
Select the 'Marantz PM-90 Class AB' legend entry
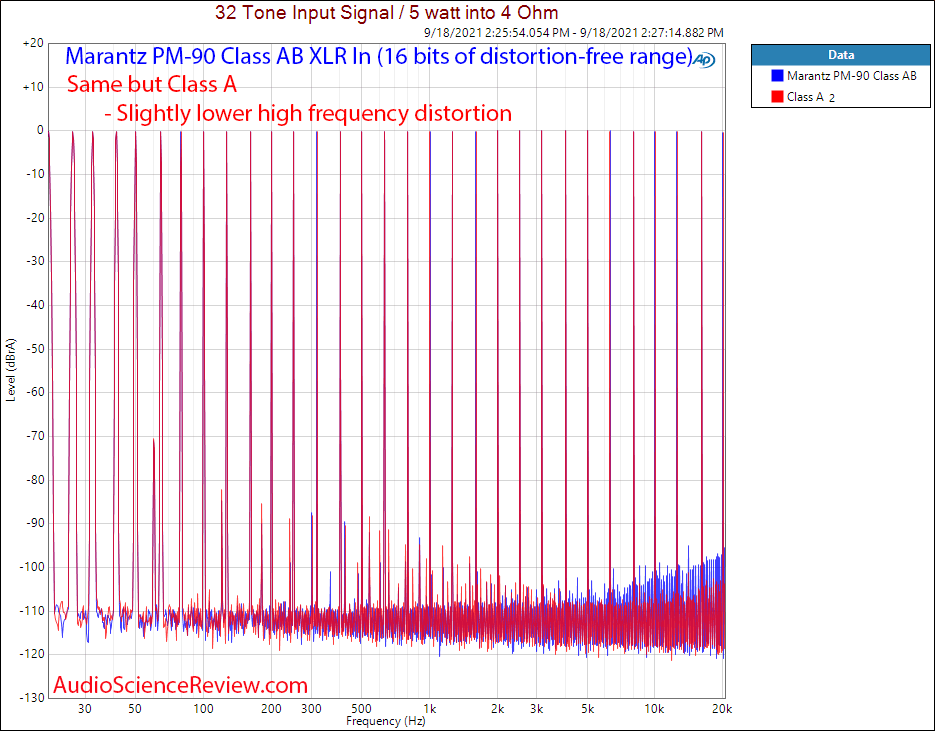(x=852, y=76)
